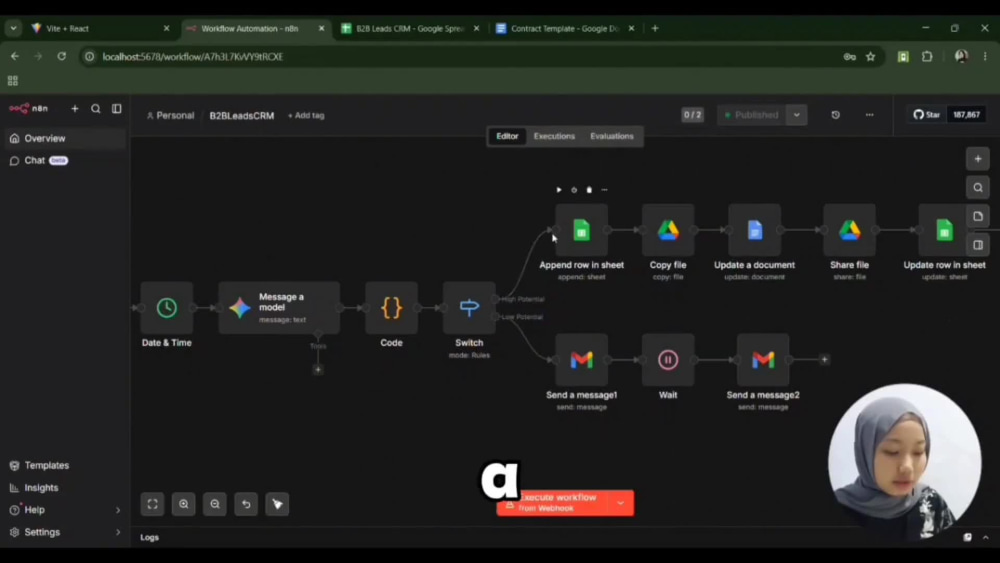Bookmark page with star icon
Screen dimensions: 1000x563
[871, 57]
